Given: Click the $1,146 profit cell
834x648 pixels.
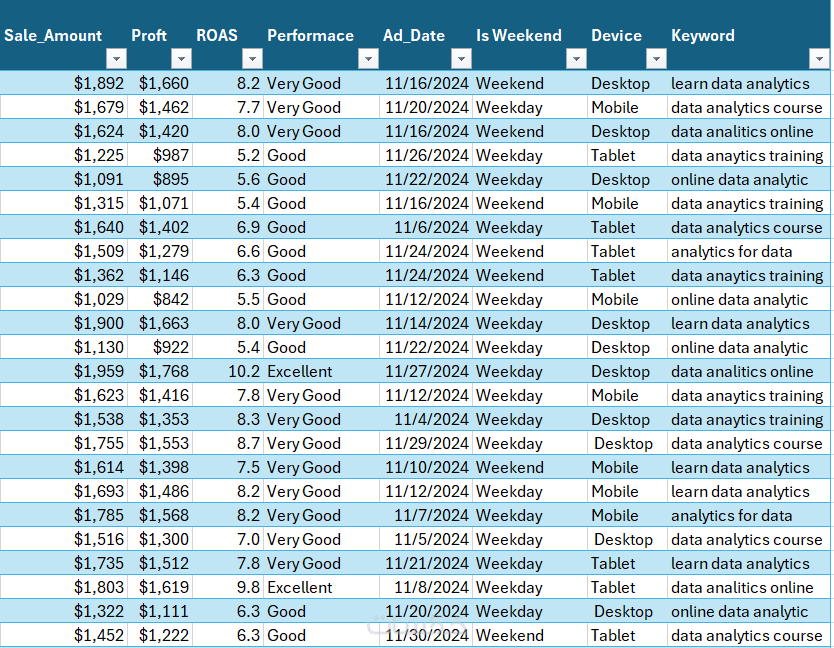Looking at the screenshot, I should pos(160,275).
